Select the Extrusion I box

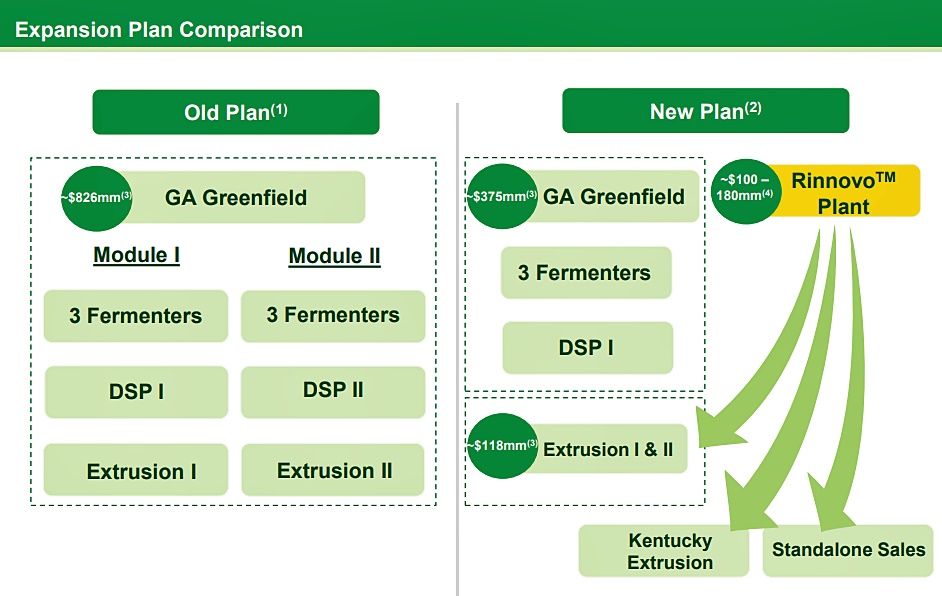(136, 470)
